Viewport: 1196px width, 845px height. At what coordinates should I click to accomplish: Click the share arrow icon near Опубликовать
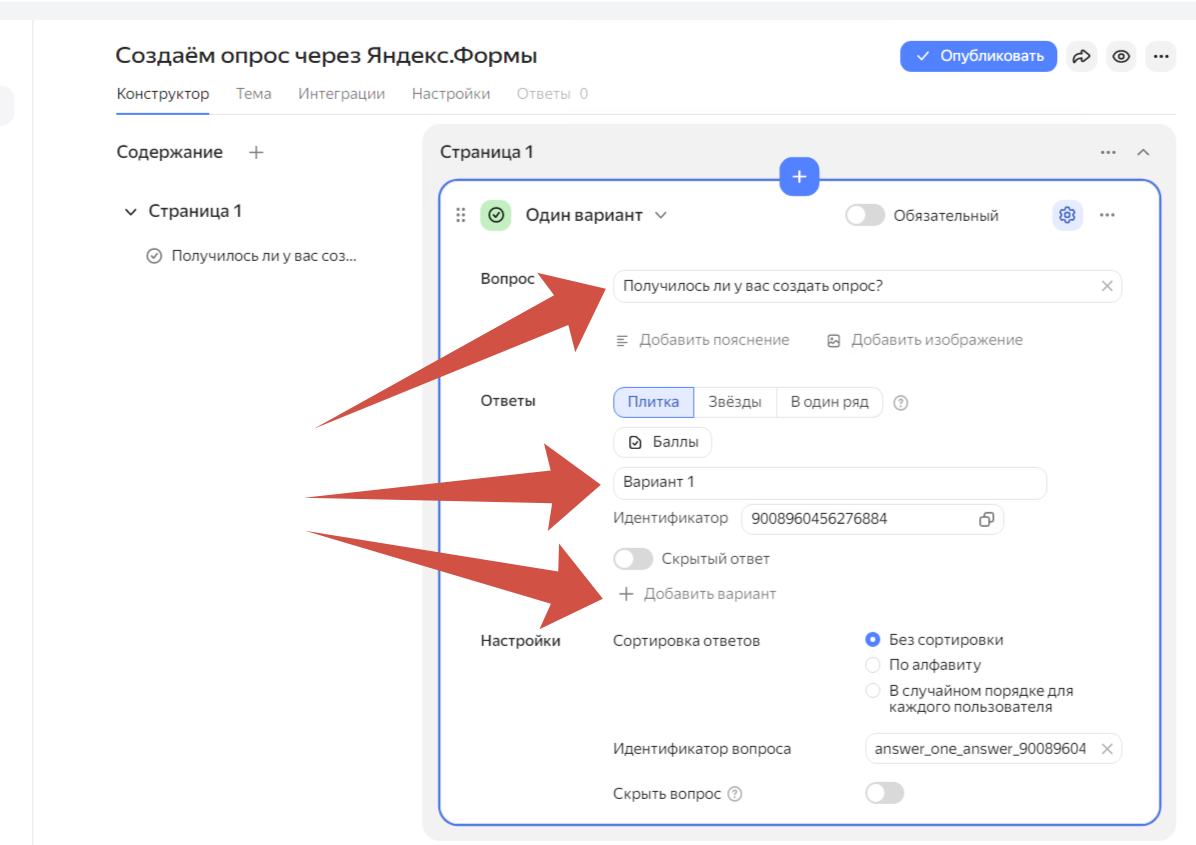pyautogui.click(x=1081, y=57)
